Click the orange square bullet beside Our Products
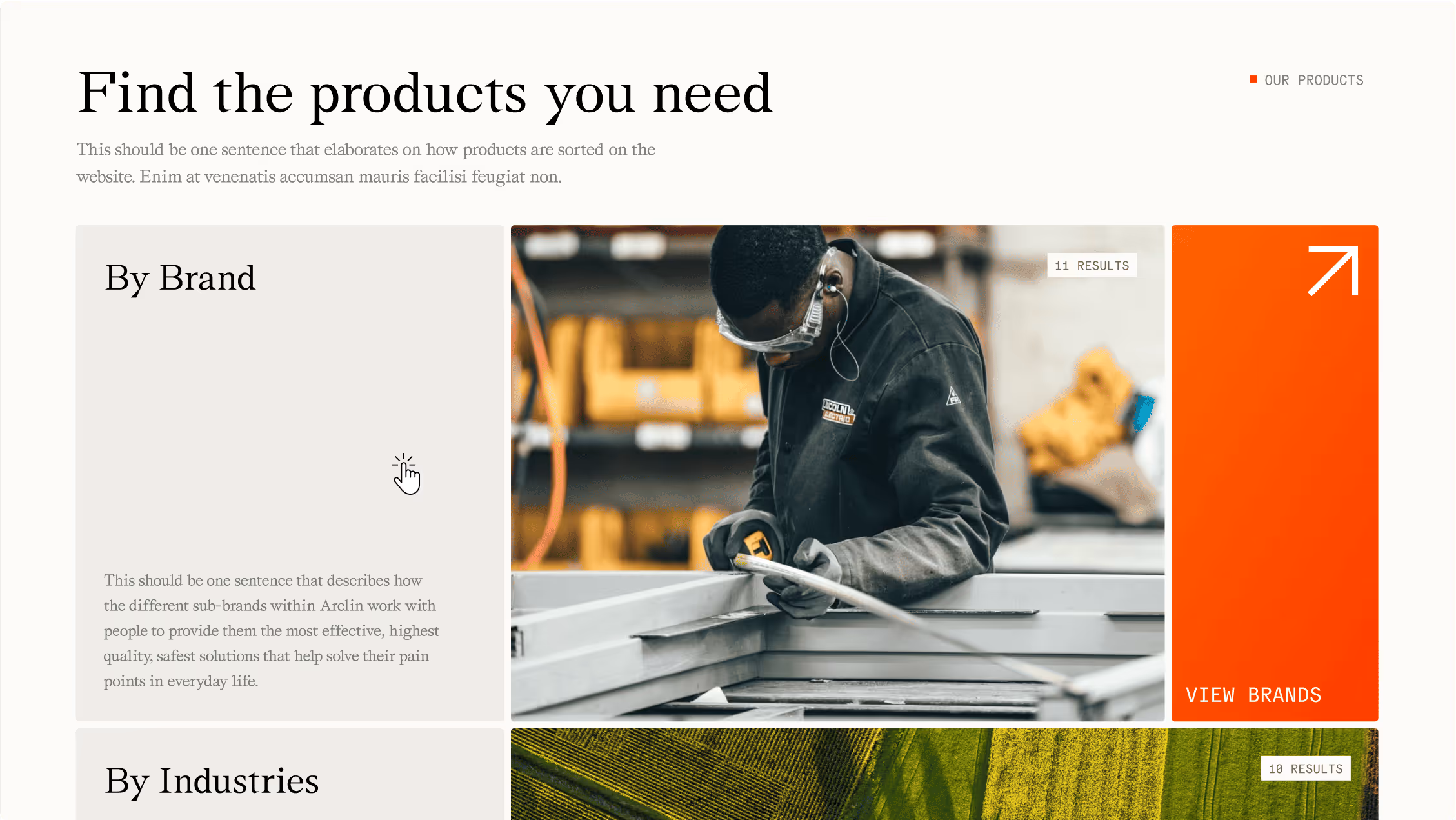This screenshot has height=820, width=1456. (x=1253, y=79)
